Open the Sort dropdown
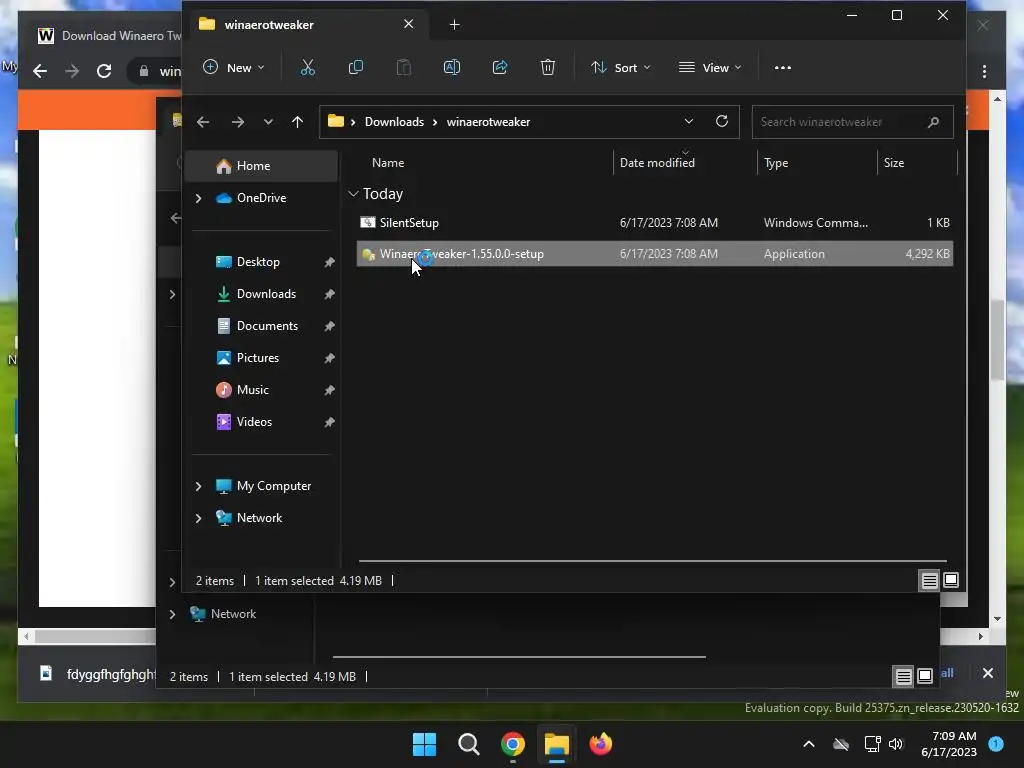Image resolution: width=1024 pixels, height=768 pixels. point(620,67)
